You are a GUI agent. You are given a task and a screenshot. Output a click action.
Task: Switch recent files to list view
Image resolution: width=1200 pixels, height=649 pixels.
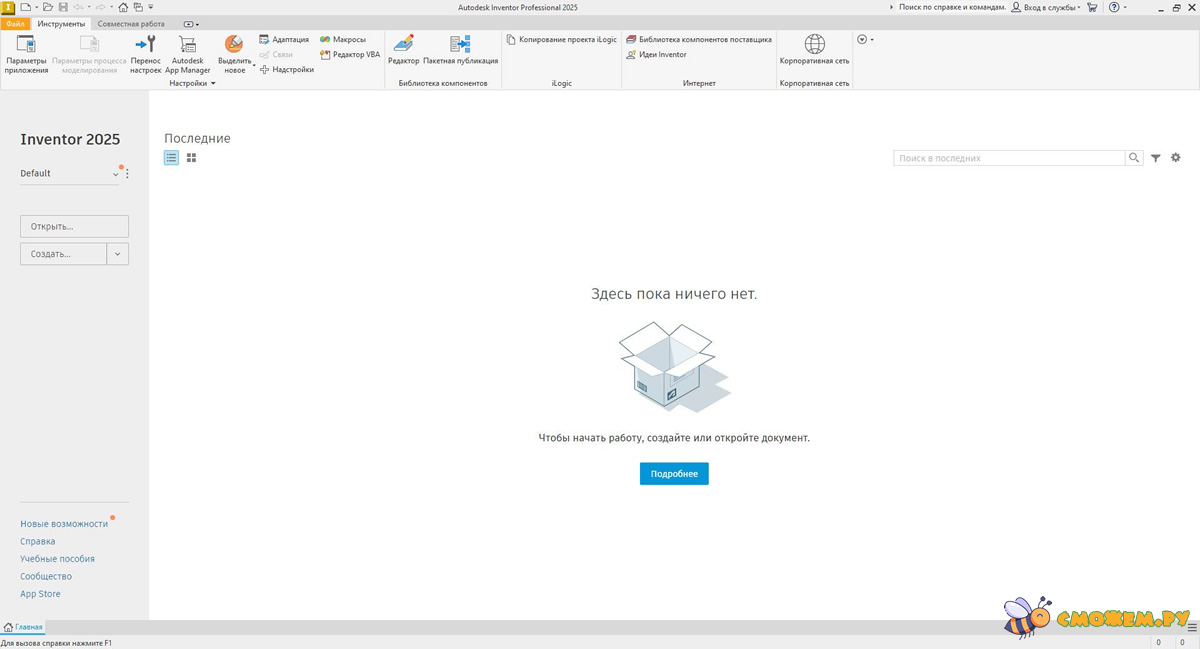[x=172, y=158]
